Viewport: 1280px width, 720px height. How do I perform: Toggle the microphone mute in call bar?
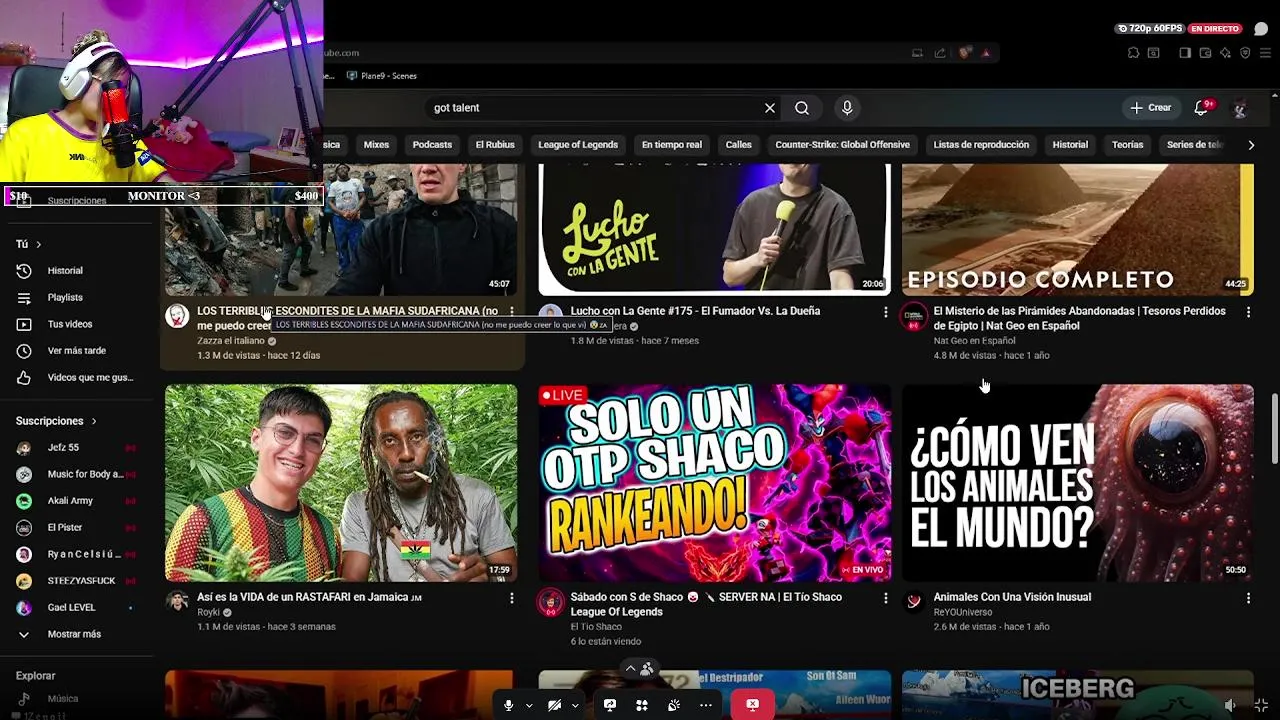point(508,705)
